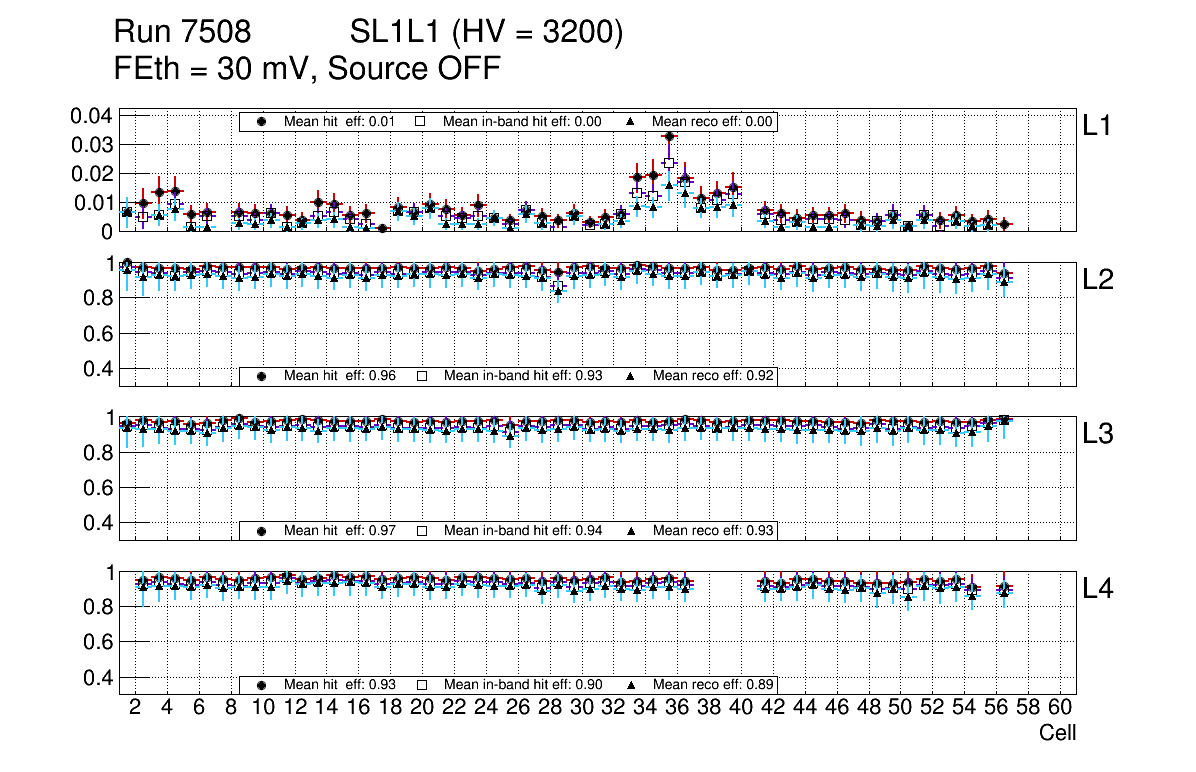The image size is (1196, 772).
Task: Click the open square marker in L1 legend
Action: click(x=421, y=121)
